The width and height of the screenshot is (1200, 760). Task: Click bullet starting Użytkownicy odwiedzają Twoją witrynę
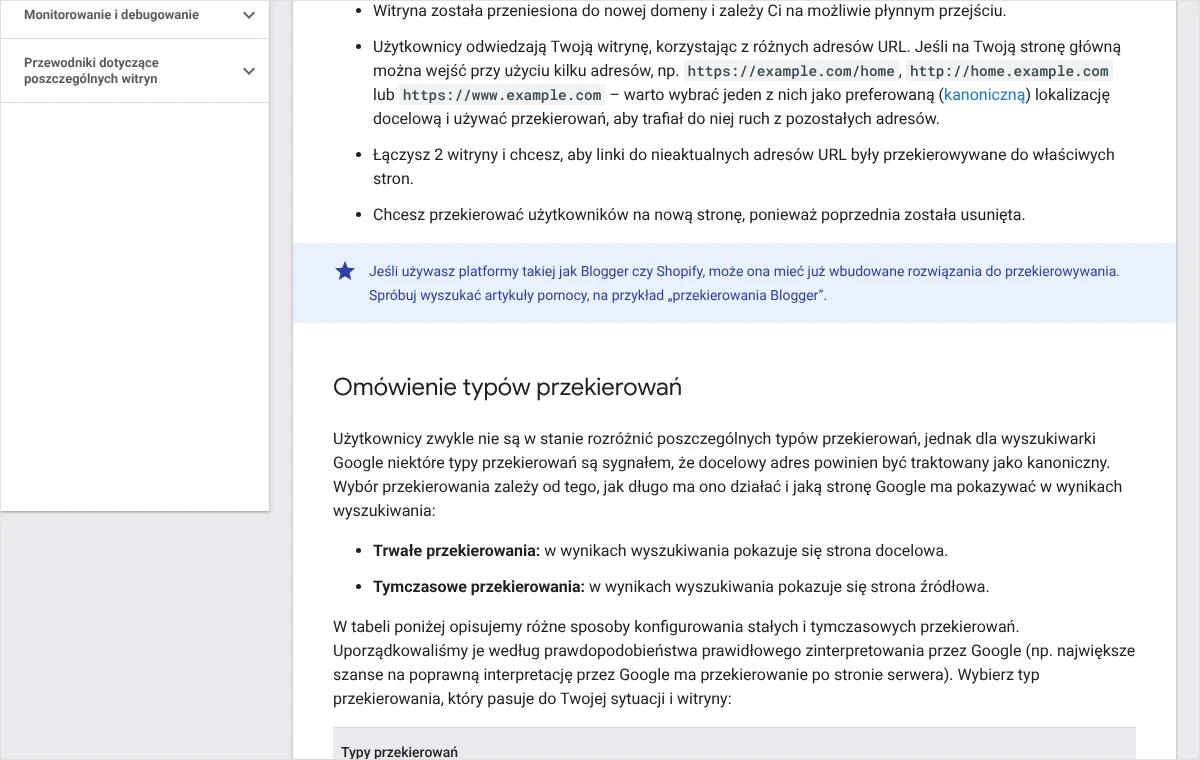click(747, 83)
